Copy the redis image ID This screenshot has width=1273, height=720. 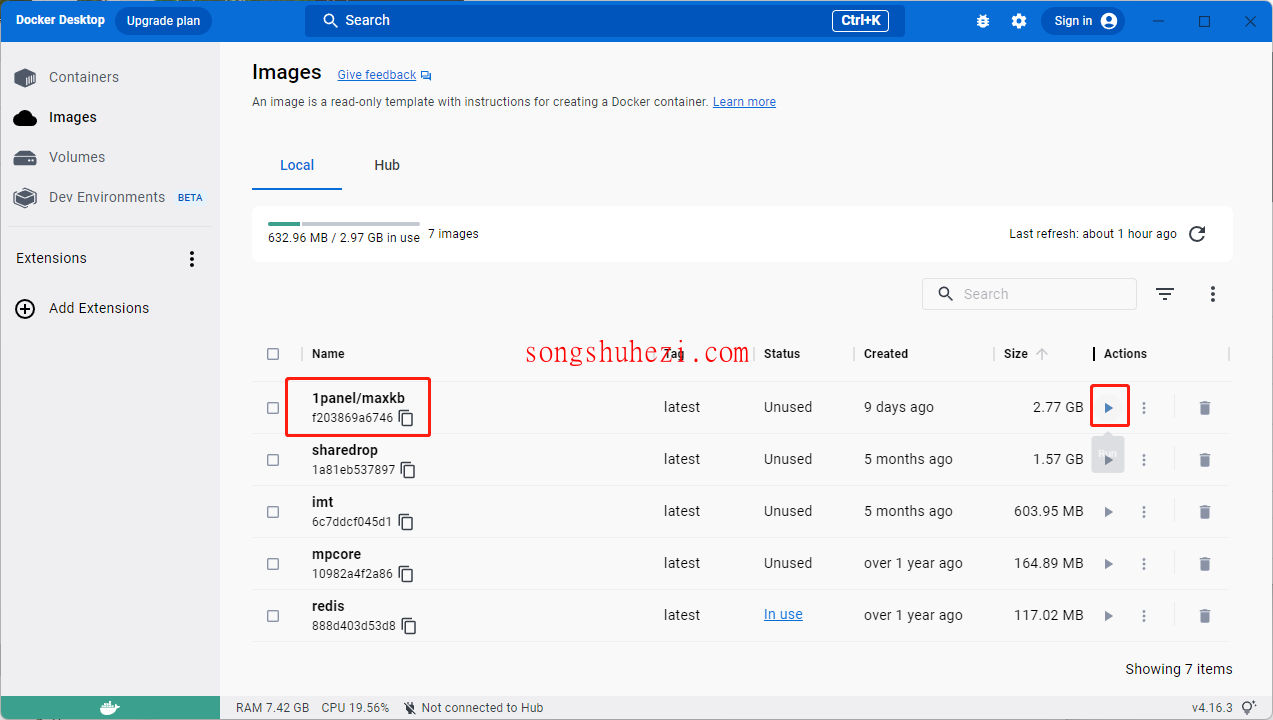tap(408, 626)
